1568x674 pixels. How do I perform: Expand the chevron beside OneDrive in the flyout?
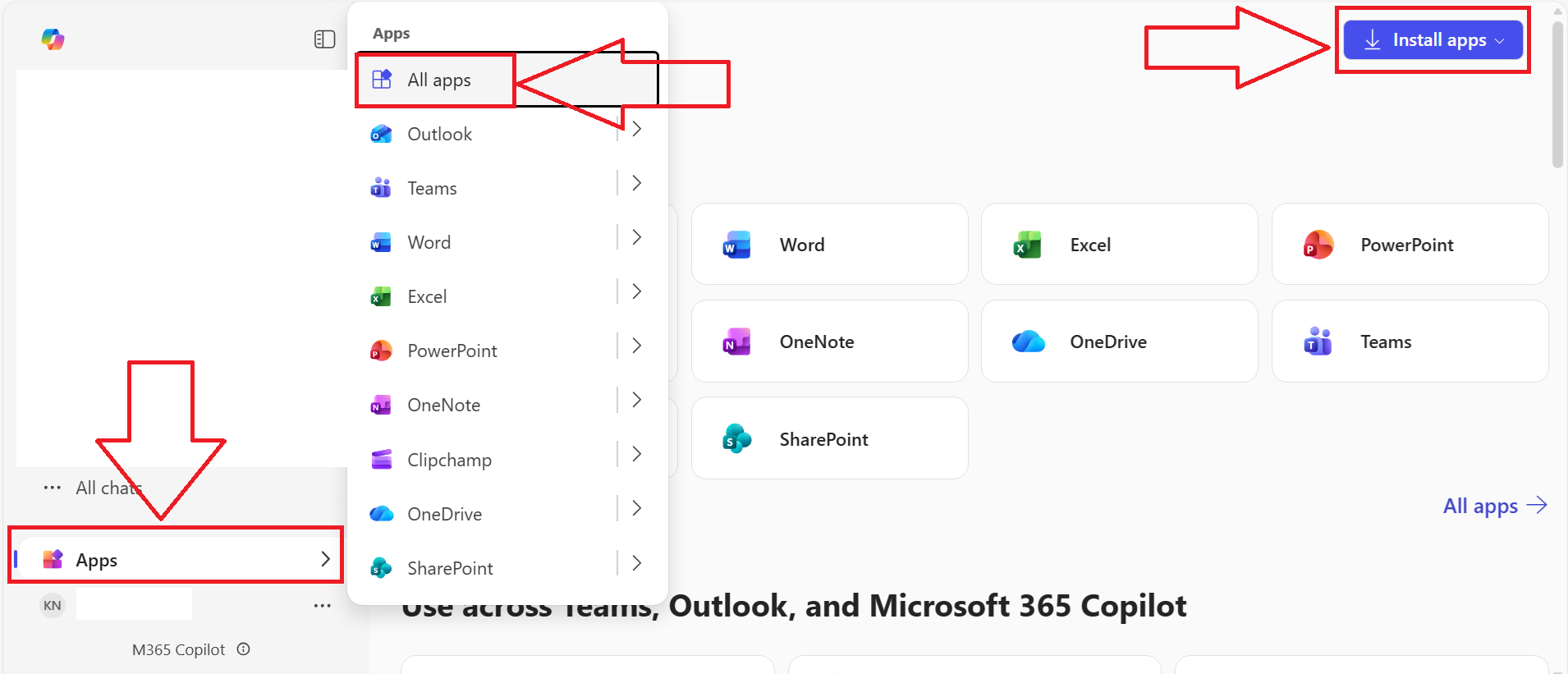(x=637, y=508)
